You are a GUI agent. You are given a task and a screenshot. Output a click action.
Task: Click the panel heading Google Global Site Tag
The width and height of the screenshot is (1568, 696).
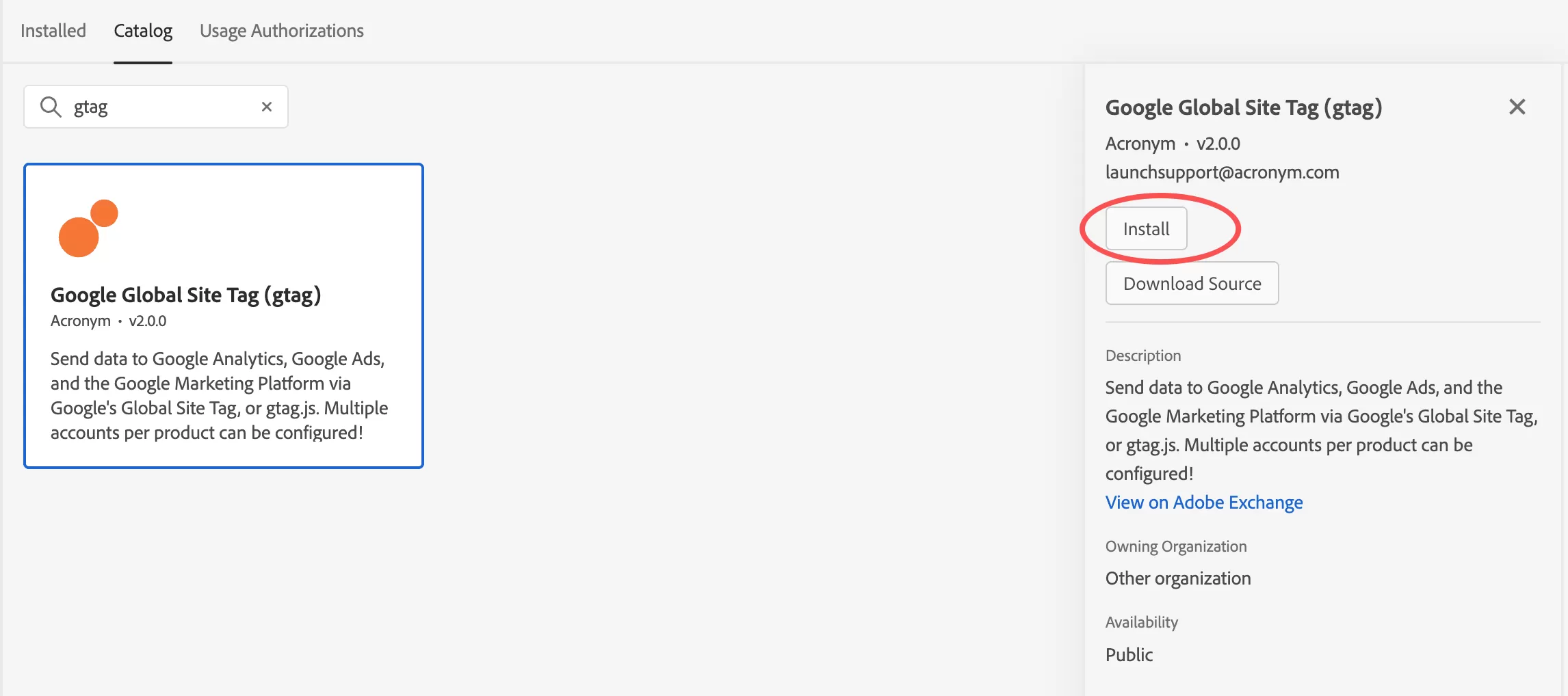(x=1244, y=107)
